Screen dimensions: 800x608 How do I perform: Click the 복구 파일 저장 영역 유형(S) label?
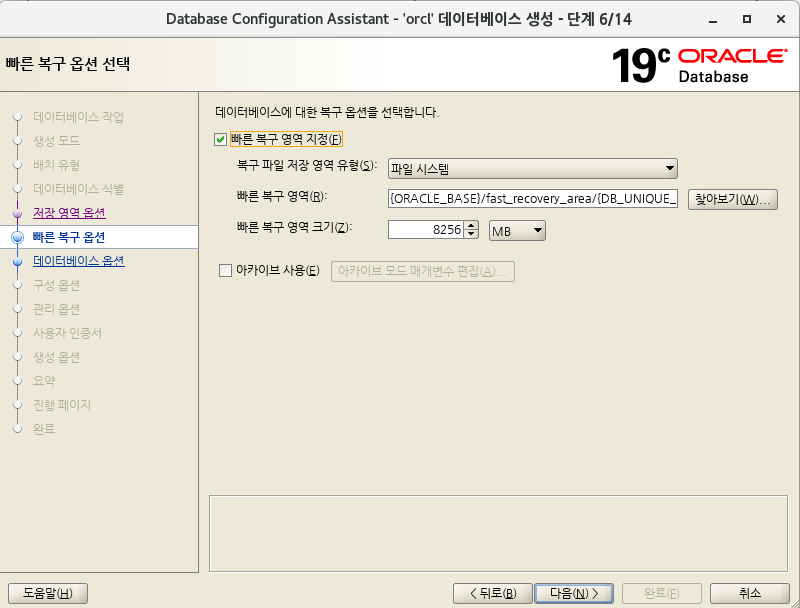[307, 165]
